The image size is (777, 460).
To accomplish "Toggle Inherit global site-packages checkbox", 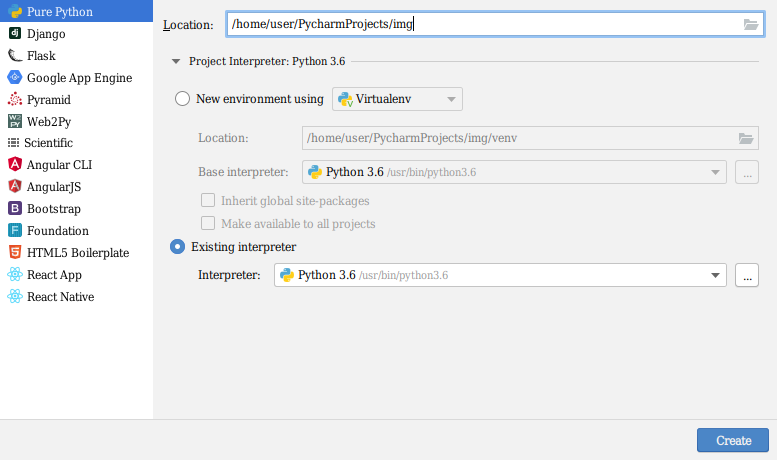I will coord(208,200).
